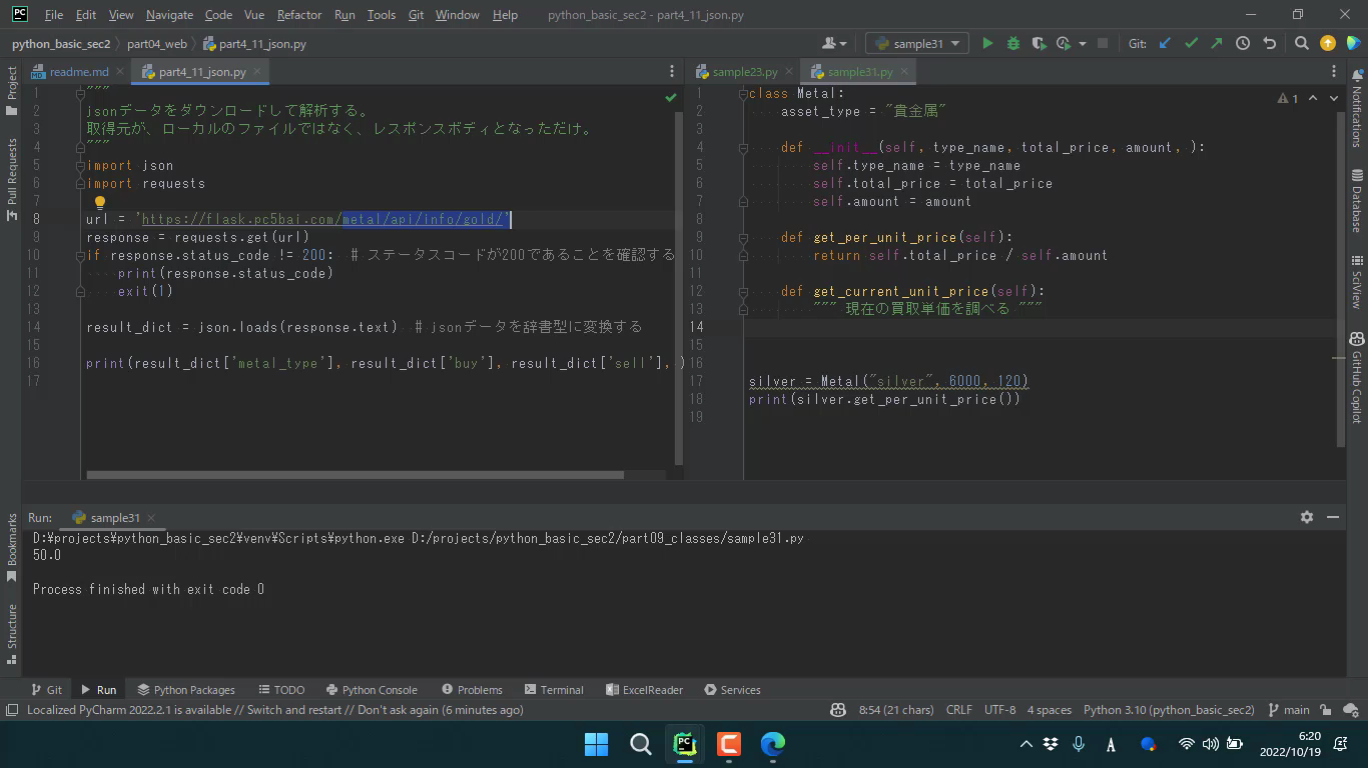Run with coverage using the shield icon

click(1039, 43)
